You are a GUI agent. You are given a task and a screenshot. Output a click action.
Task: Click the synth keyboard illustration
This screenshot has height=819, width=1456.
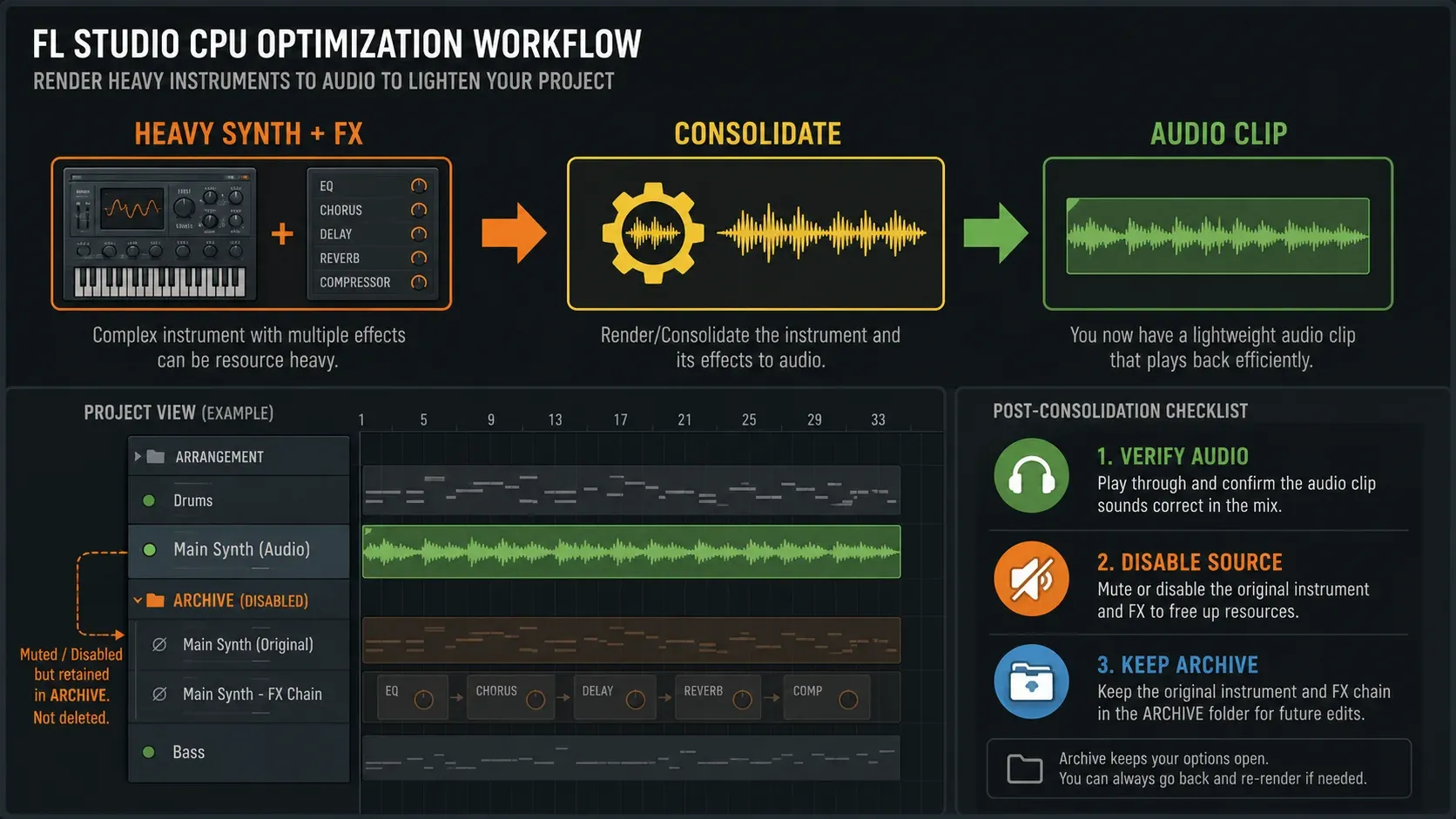159,282
